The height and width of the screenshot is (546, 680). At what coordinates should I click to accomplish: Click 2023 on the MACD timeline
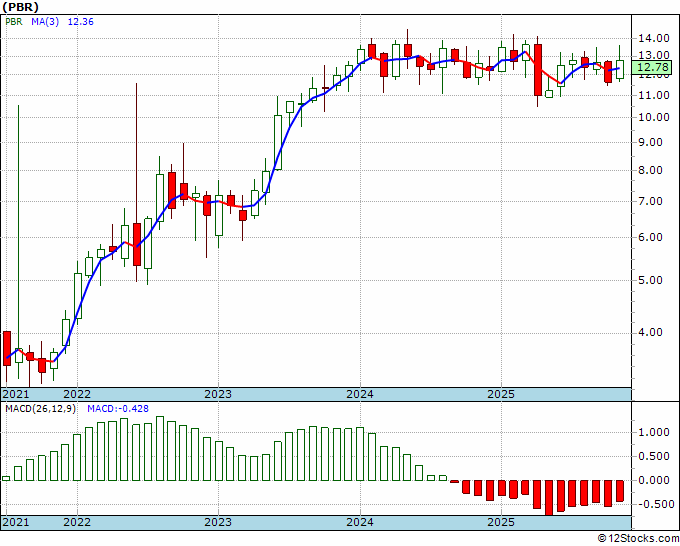point(218,522)
